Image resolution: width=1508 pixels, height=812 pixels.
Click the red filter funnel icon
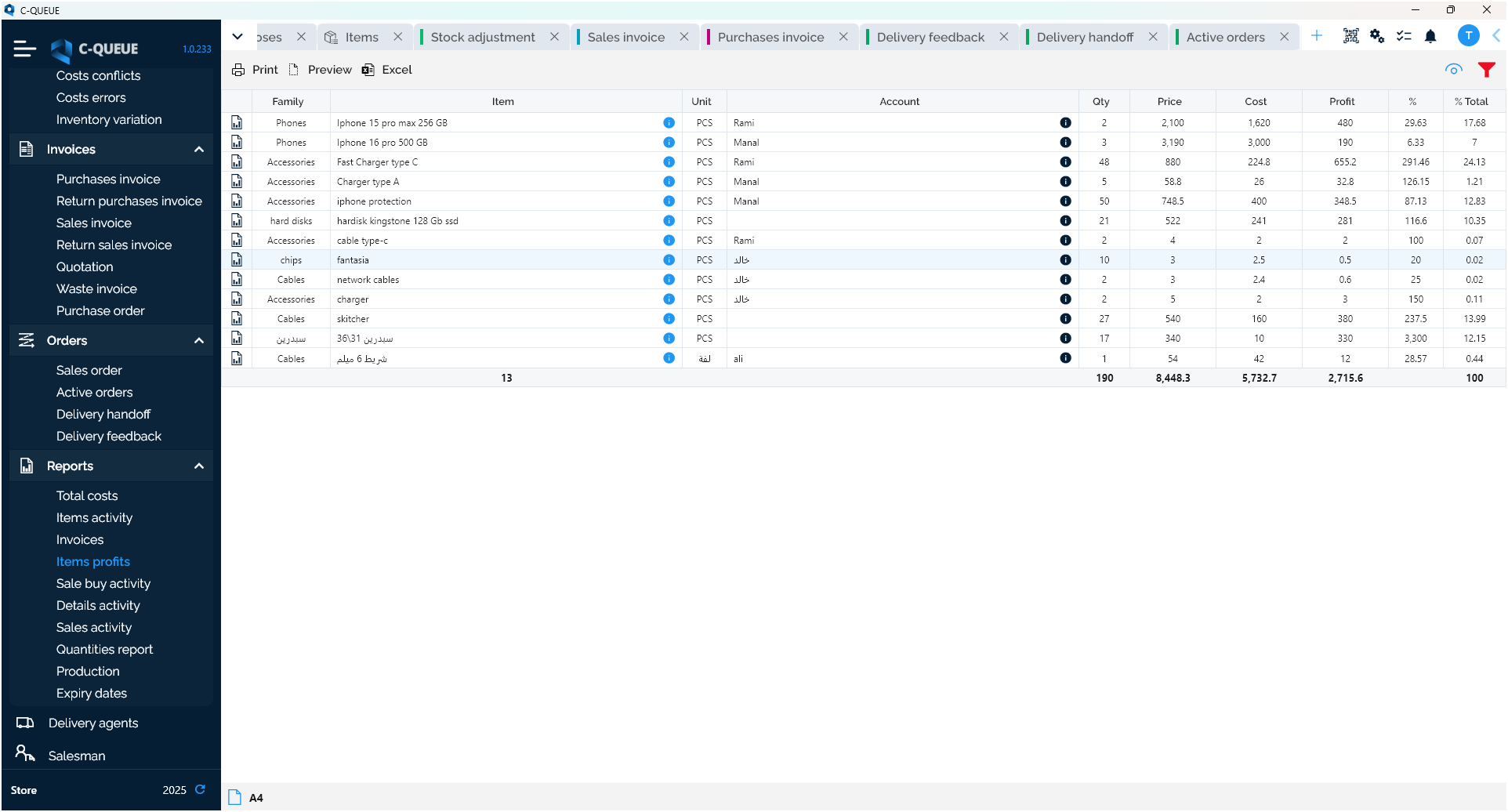(x=1486, y=70)
